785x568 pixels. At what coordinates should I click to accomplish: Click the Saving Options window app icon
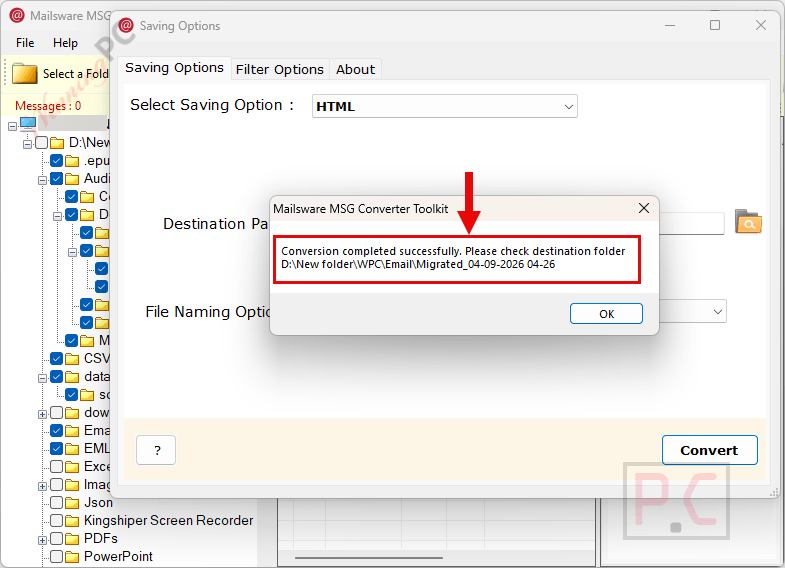[126, 25]
